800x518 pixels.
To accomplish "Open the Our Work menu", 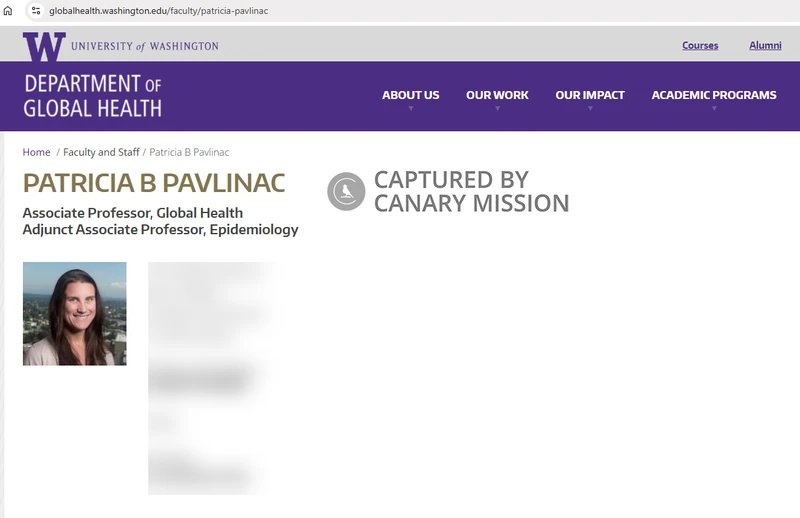I will click(497, 95).
